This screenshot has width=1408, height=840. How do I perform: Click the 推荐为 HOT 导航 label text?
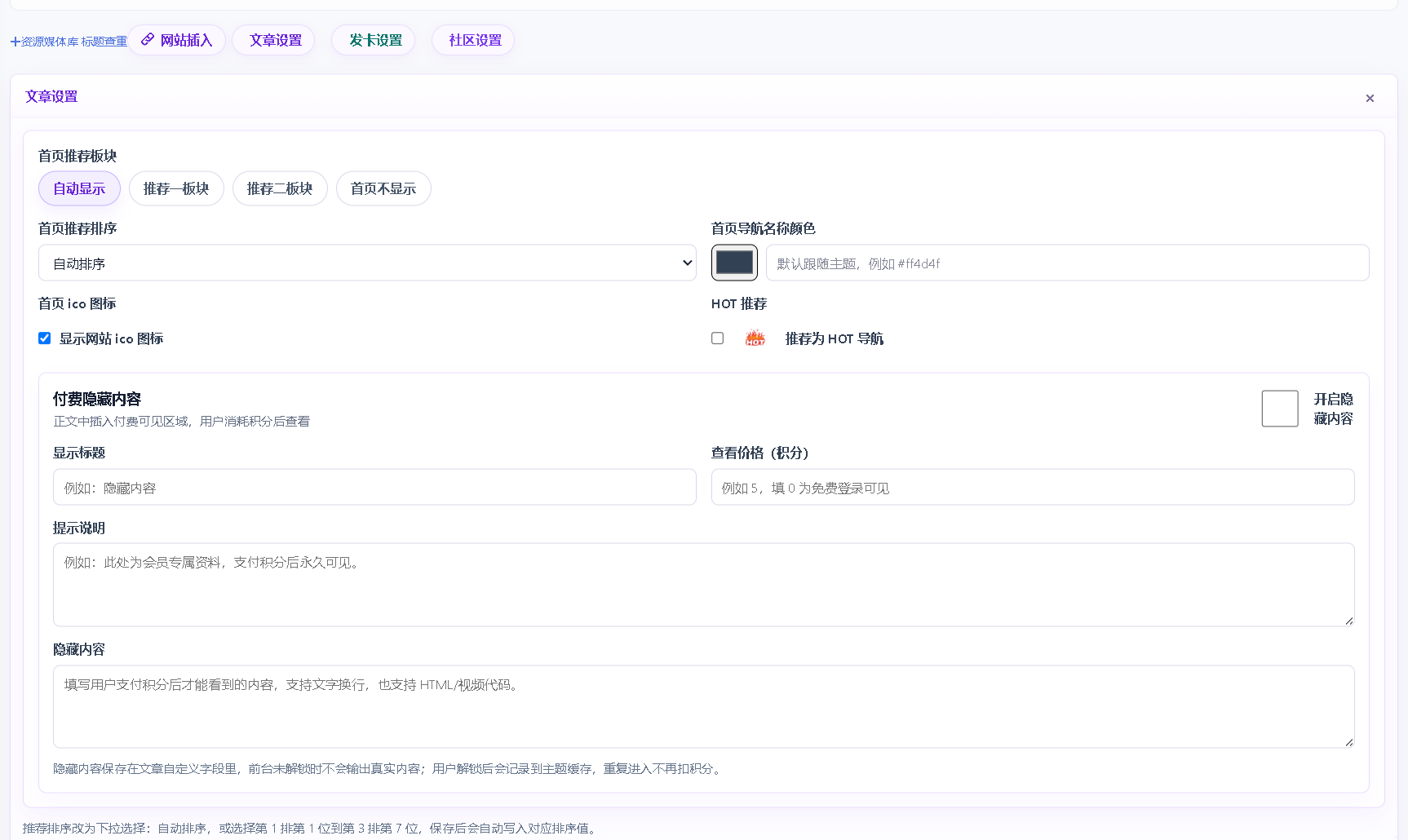pyautogui.click(x=835, y=338)
